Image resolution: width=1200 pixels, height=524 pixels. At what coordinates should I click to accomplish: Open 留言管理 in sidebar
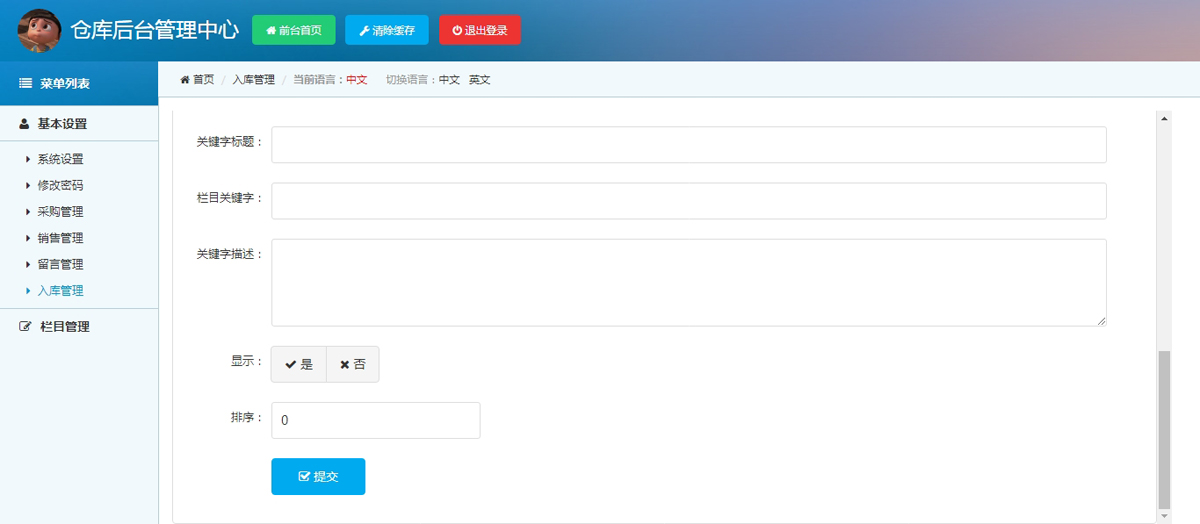pos(60,264)
